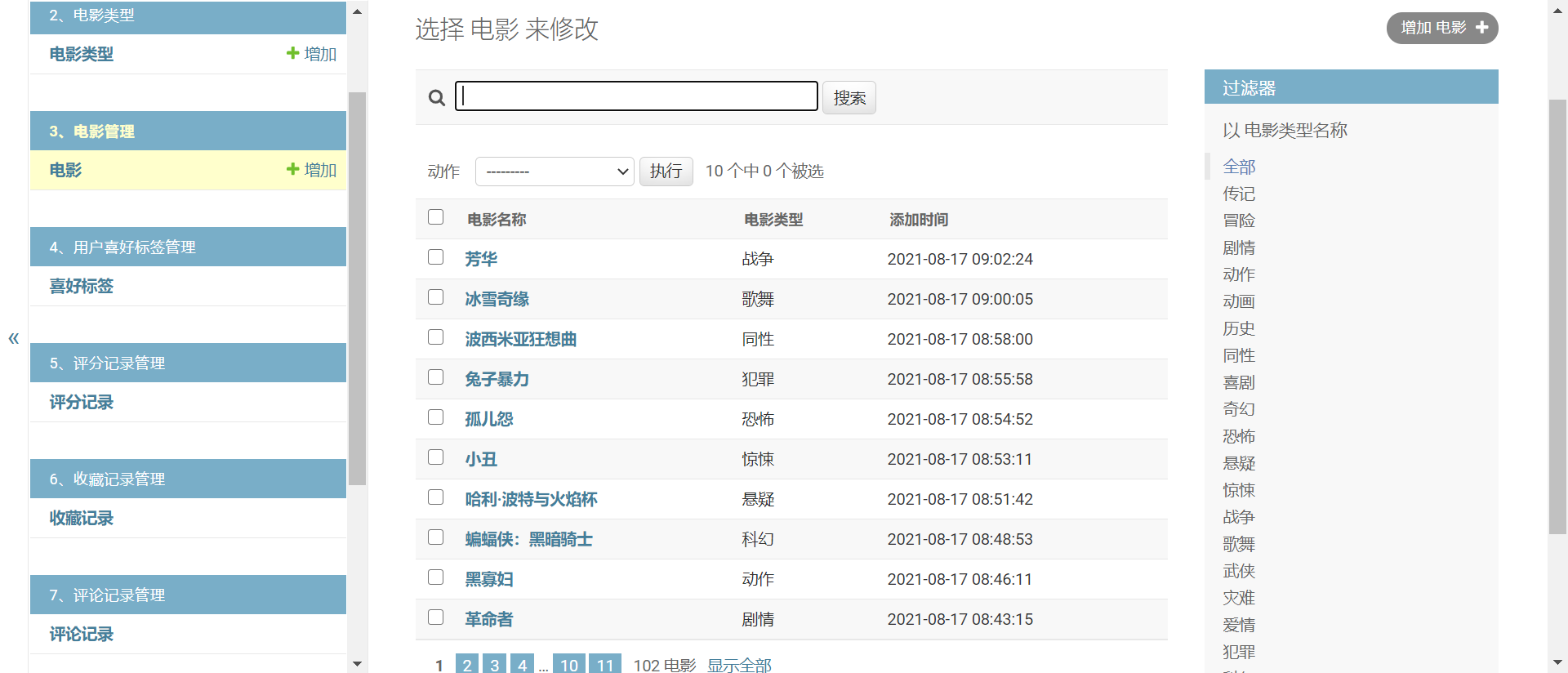Go to page 2
The image size is (1568, 673).
coord(467,663)
